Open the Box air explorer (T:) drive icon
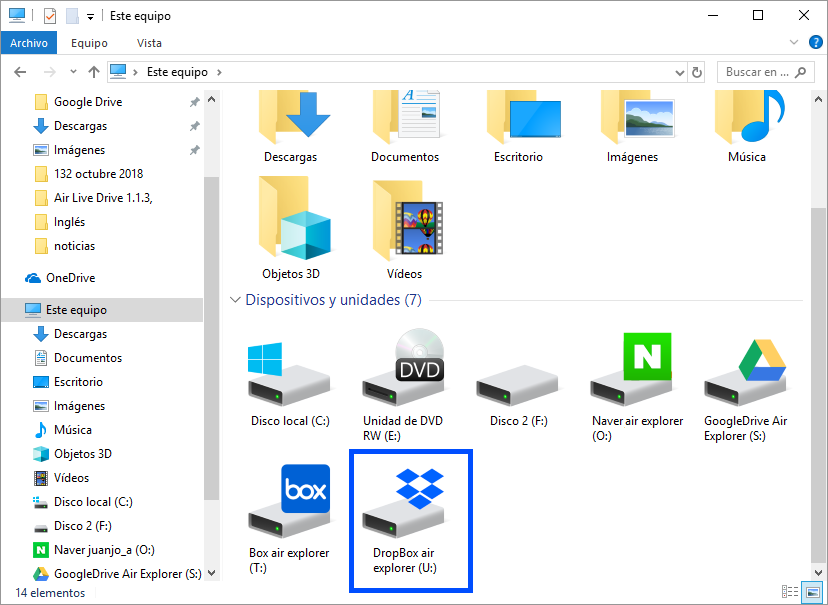 coord(289,502)
